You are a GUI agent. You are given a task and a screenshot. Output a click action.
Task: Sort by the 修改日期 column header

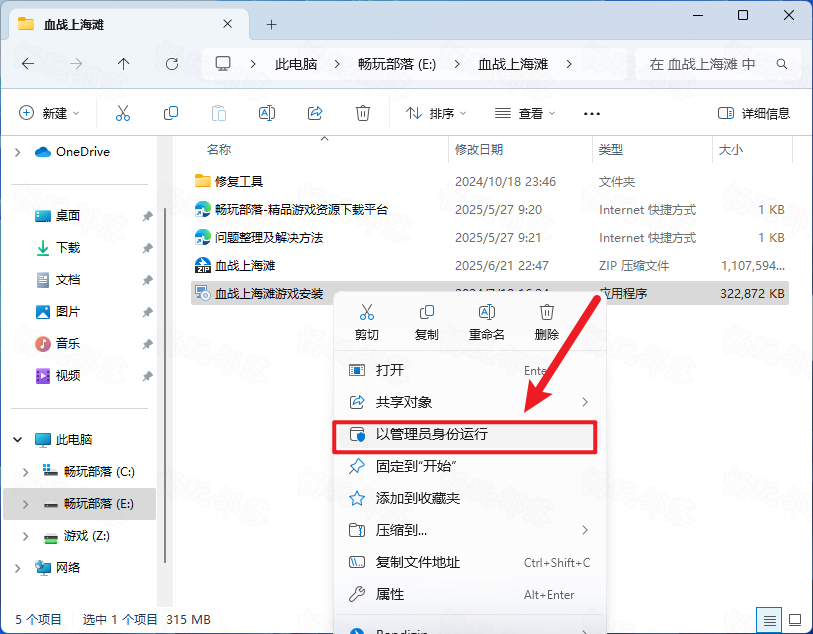pos(479,150)
